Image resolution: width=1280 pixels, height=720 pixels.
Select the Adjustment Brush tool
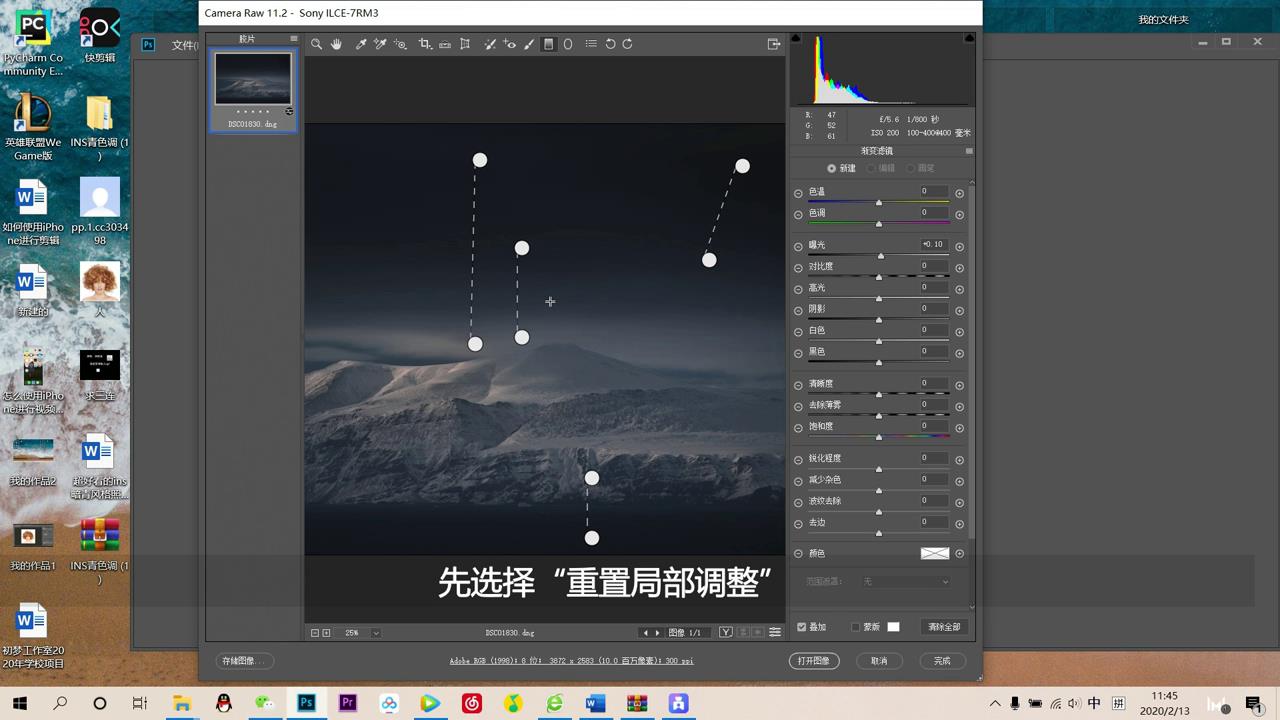pyautogui.click(x=528, y=44)
